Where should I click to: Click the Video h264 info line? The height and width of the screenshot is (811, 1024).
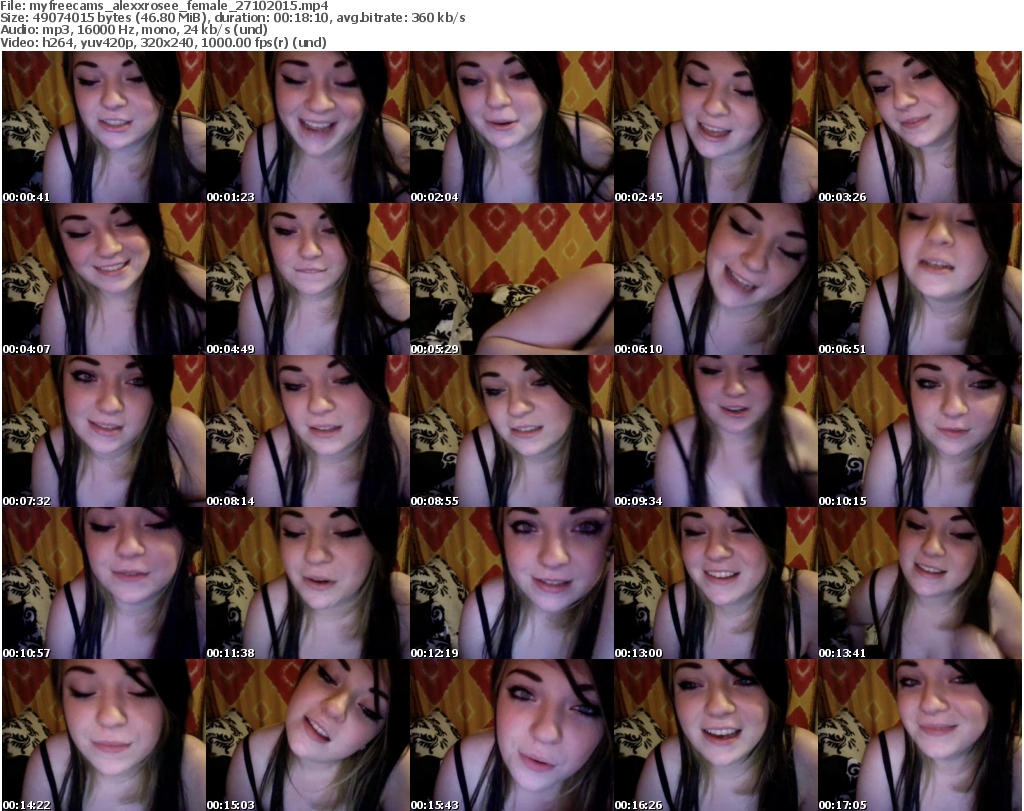[163, 42]
